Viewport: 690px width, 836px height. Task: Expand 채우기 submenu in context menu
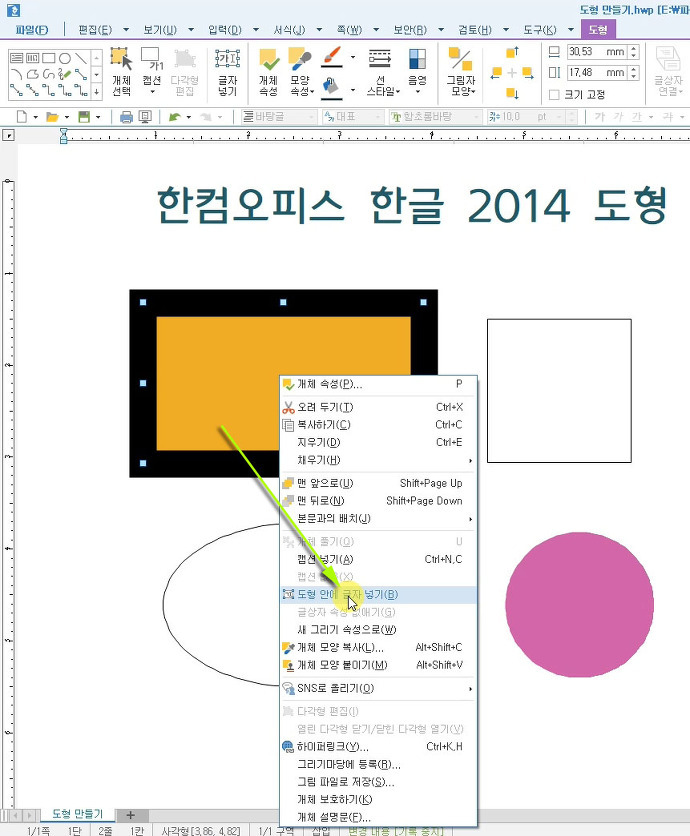point(470,460)
